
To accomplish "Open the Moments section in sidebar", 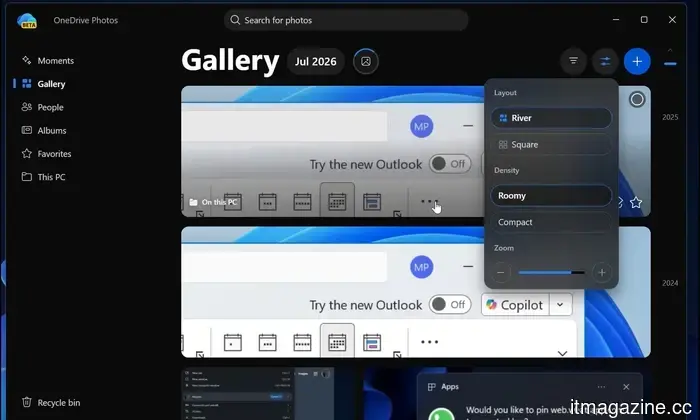I will (48, 60).
